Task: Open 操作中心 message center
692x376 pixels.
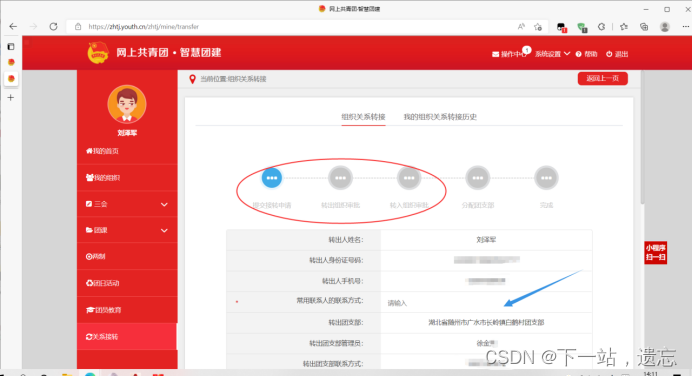Action: [x=510, y=54]
